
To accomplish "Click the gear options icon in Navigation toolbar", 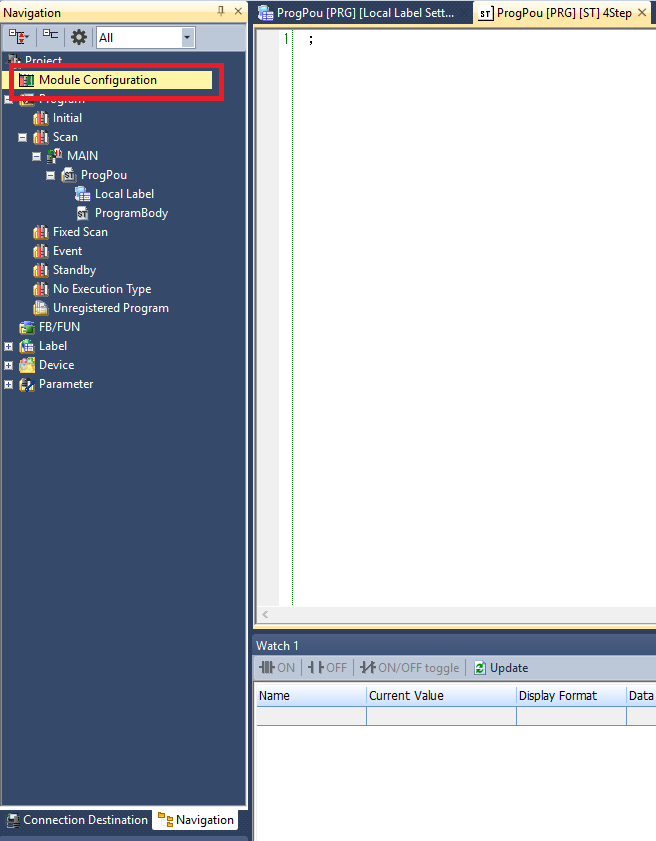I will (x=79, y=37).
